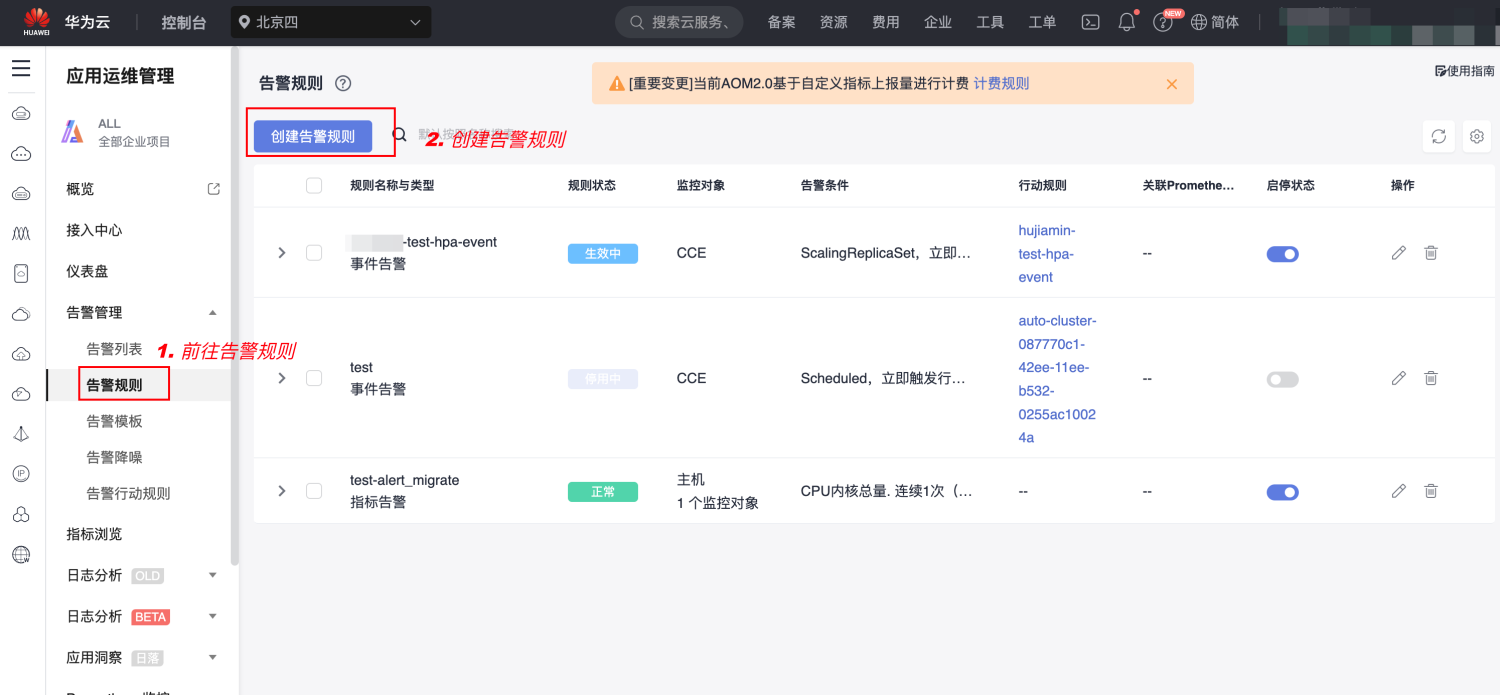Click the globe language icon beside 简体
Image resolution: width=1500 pixels, height=695 pixels.
coord(1199,22)
